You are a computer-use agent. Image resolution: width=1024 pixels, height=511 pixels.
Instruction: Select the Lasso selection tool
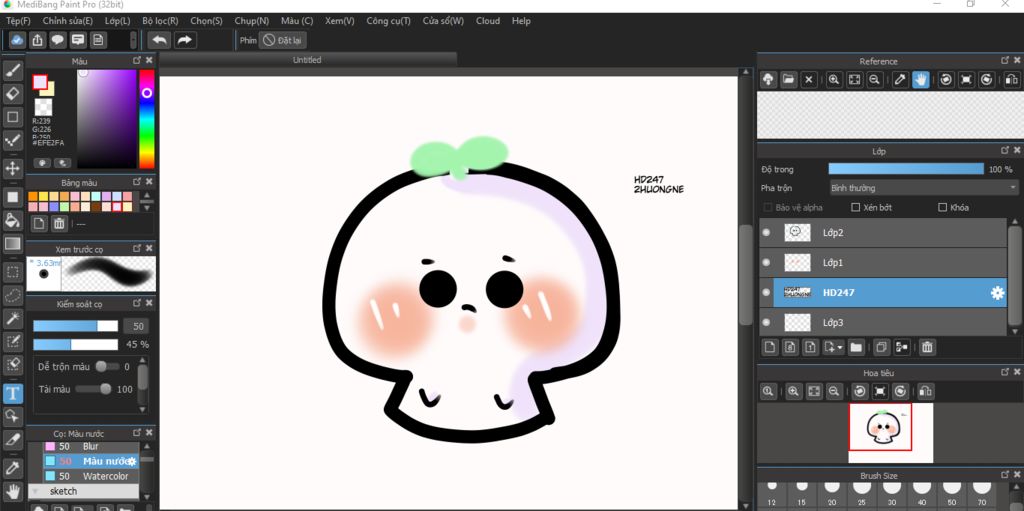[13, 295]
